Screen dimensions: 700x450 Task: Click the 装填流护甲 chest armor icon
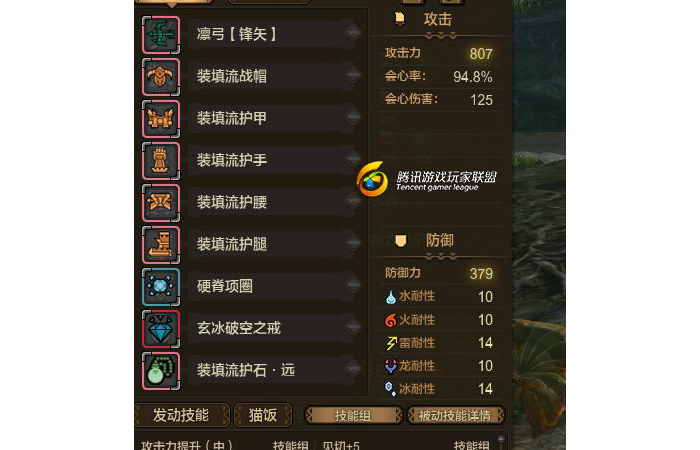pos(161,119)
